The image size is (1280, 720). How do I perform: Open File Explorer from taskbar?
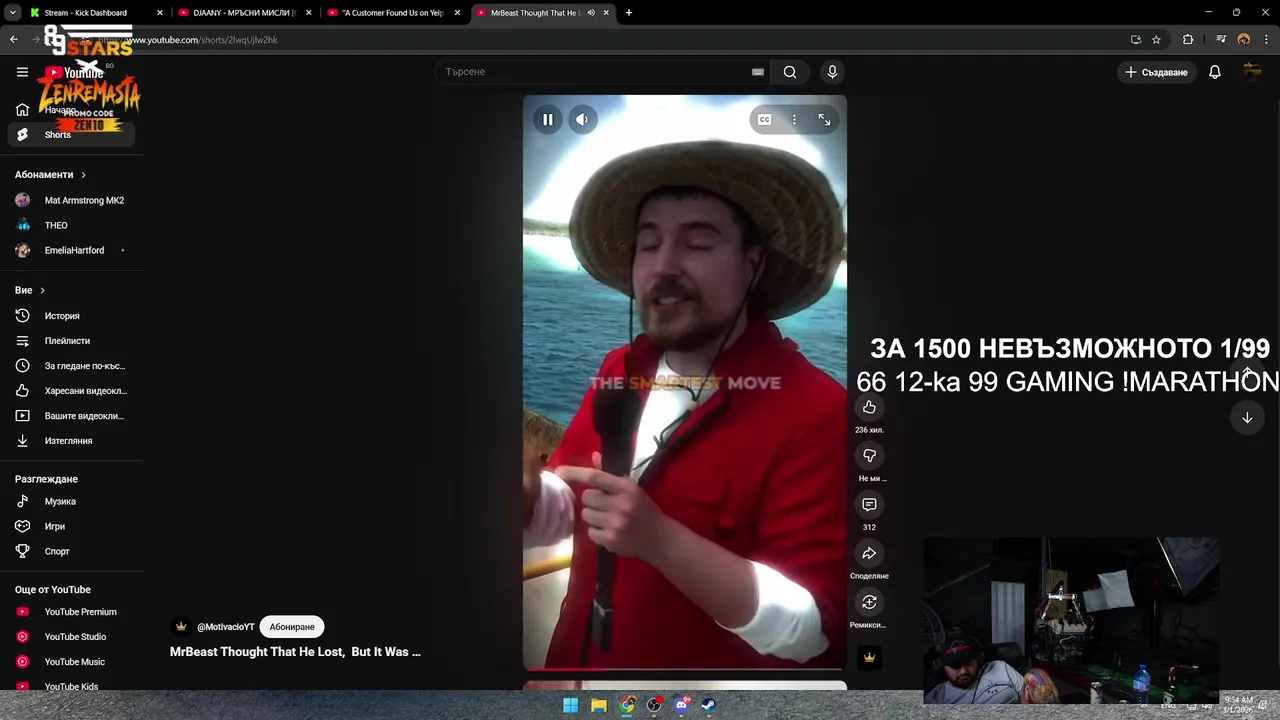tap(598, 705)
